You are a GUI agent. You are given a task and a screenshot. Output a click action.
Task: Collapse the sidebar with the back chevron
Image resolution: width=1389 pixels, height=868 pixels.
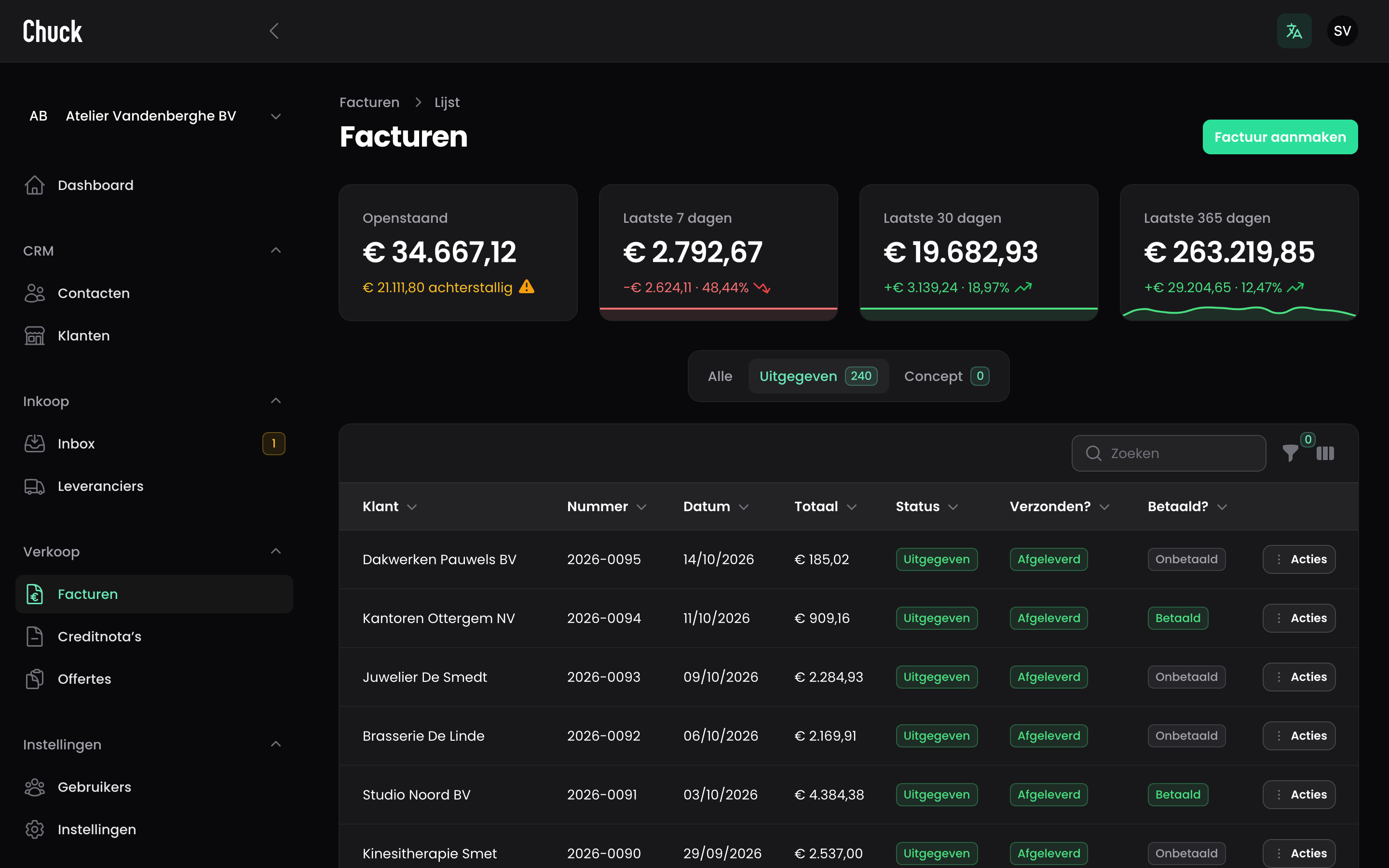click(274, 31)
